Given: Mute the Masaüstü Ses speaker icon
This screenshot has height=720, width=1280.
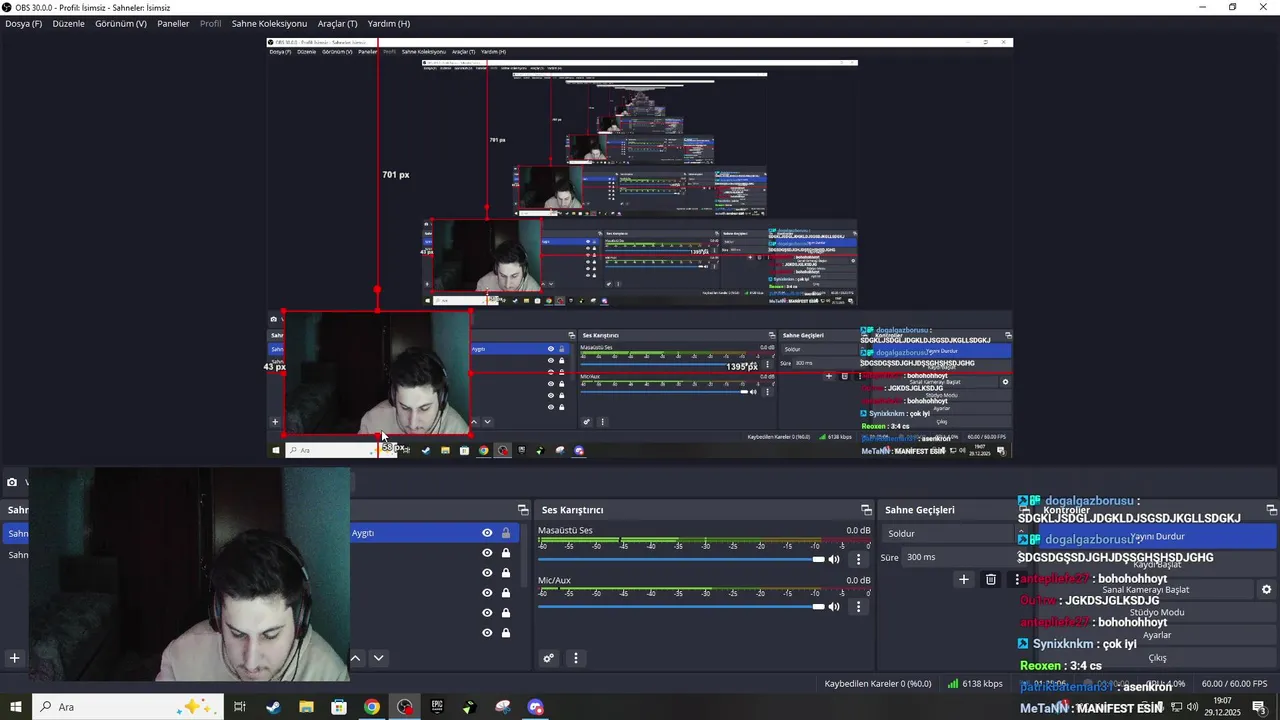Looking at the screenshot, I should [834, 559].
